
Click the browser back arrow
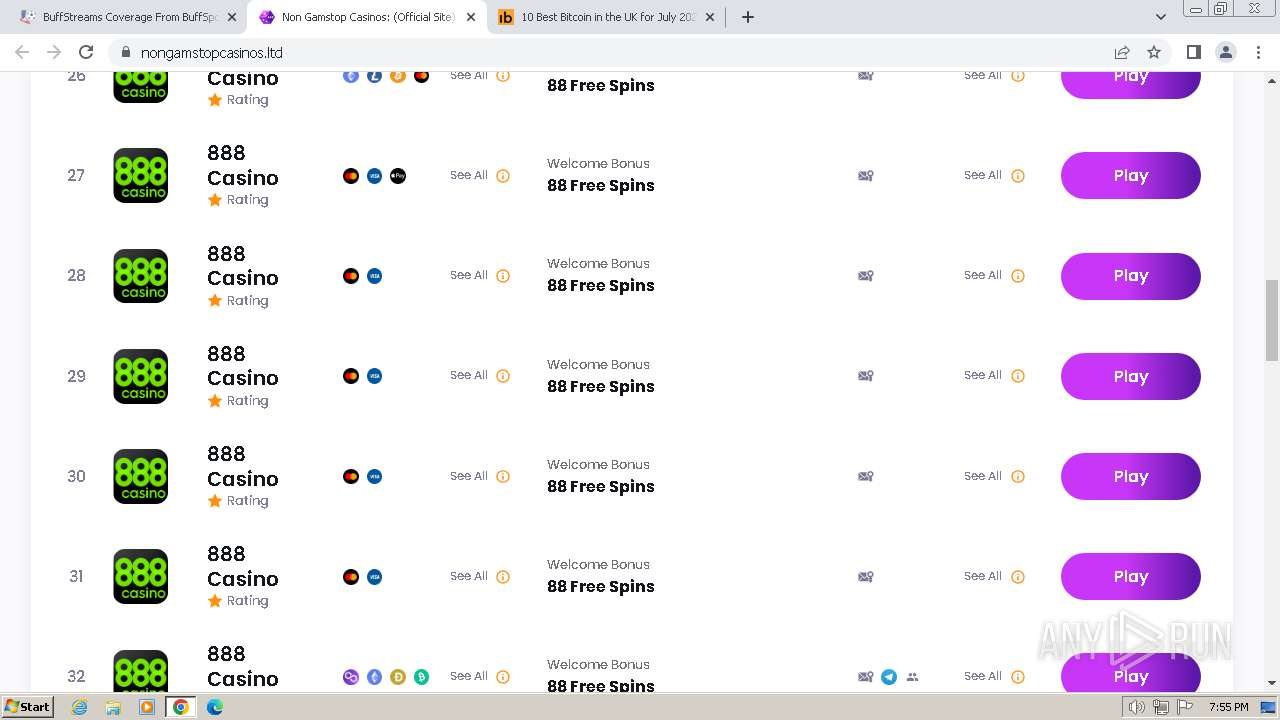(22, 52)
